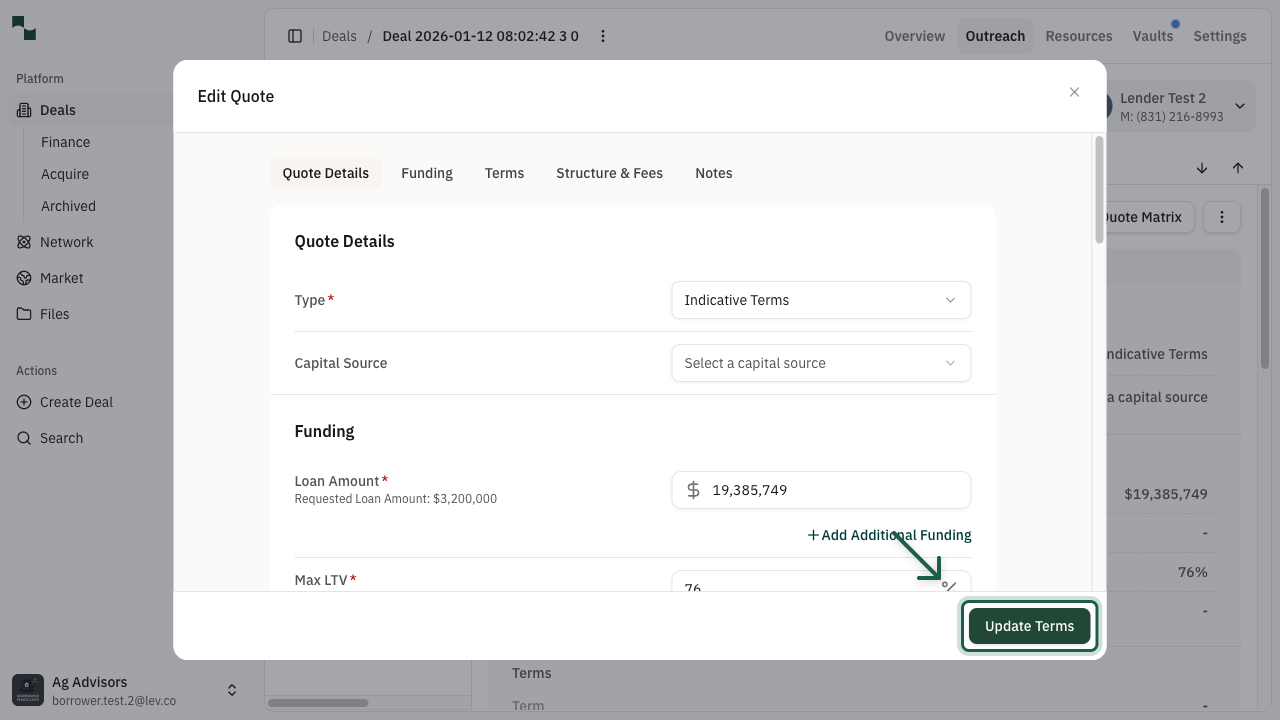The width and height of the screenshot is (1280, 720).
Task: Open the Files section
Action: pyautogui.click(x=24, y=314)
